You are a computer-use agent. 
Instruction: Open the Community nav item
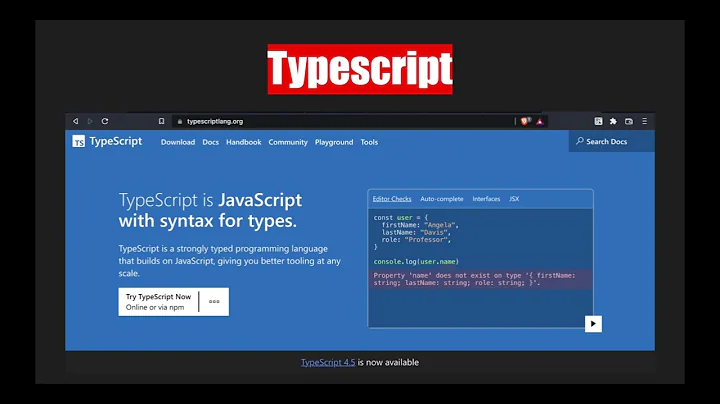tap(288, 142)
